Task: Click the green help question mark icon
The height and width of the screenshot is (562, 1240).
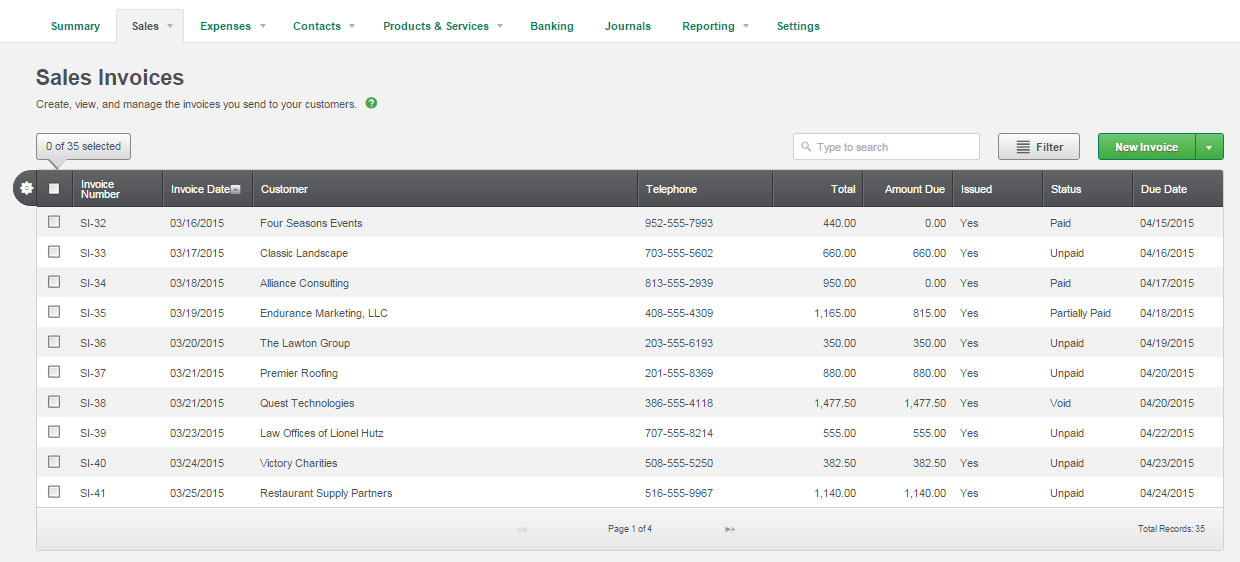Action: click(371, 103)
